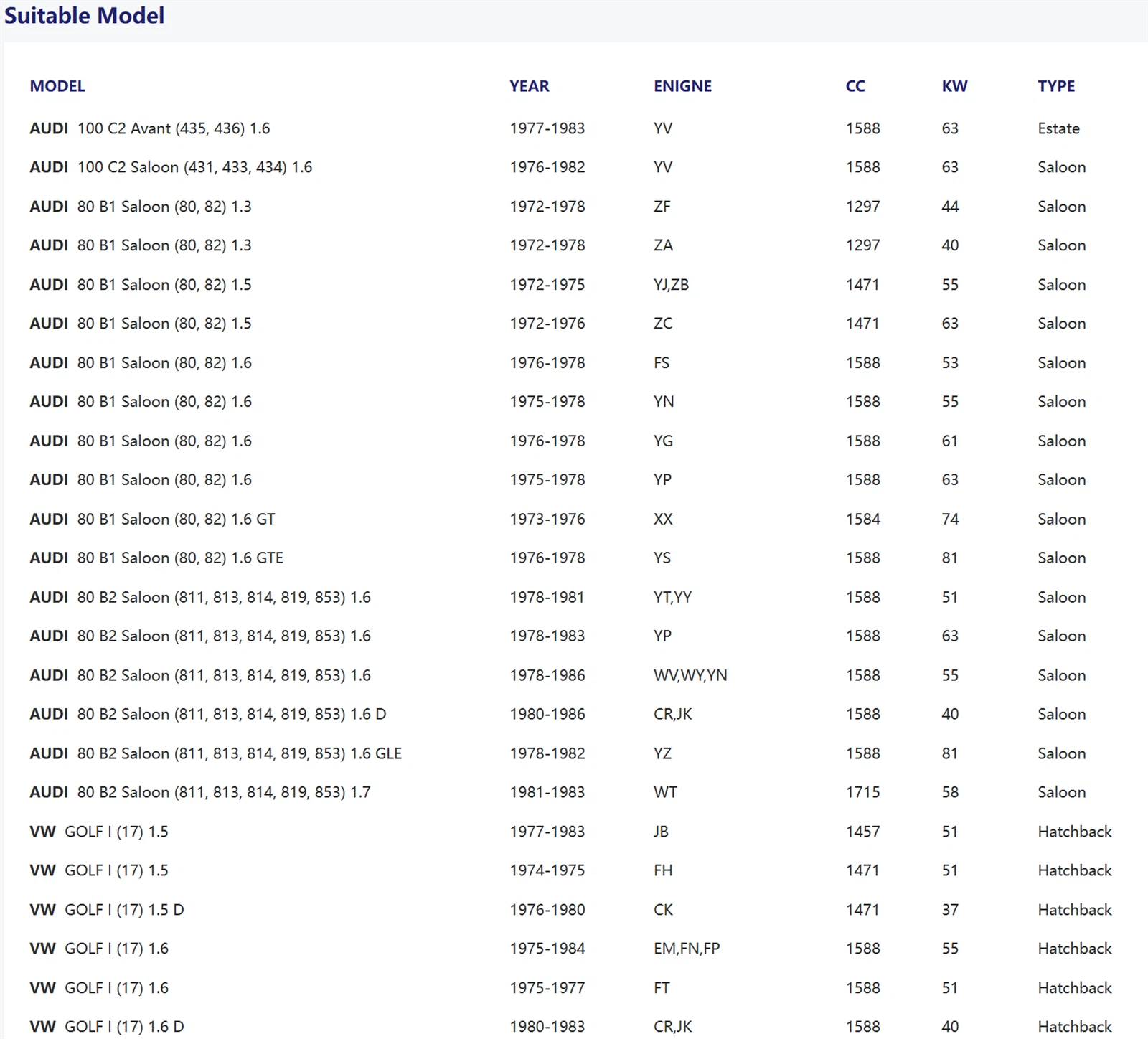Select engine code YG

[x=663, y=441]
